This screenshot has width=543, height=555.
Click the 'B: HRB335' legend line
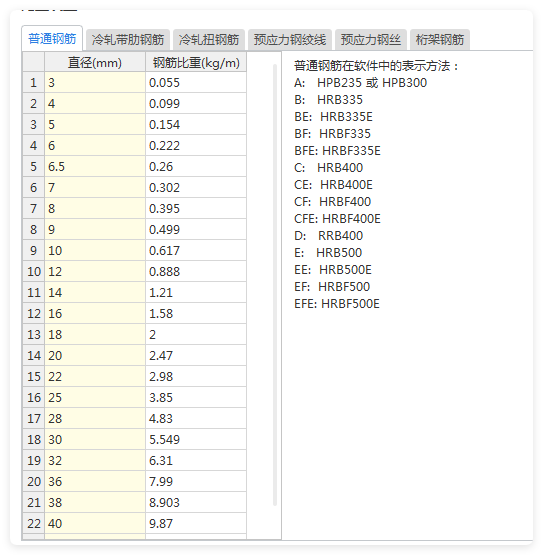point(328,100)
